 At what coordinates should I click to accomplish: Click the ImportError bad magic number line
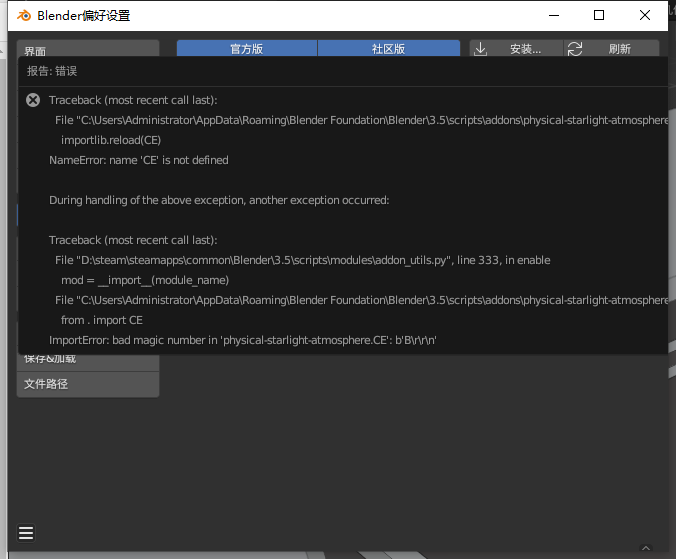coord(243,340)
